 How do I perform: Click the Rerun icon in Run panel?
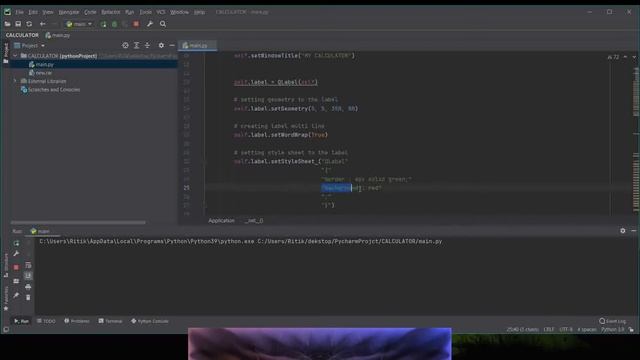tap(16, 243)
